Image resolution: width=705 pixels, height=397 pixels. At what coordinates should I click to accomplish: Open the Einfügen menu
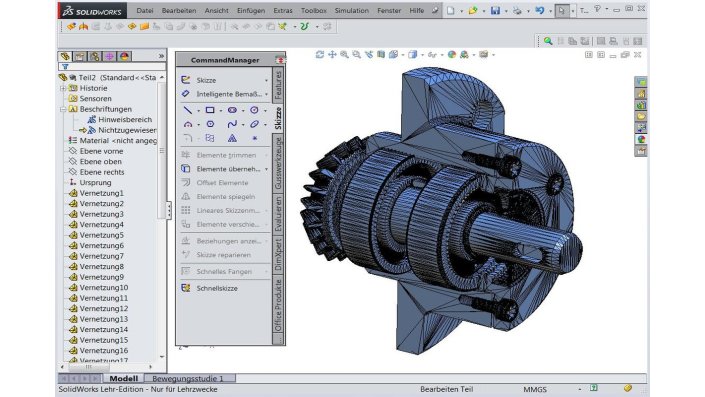coord(251,10)
